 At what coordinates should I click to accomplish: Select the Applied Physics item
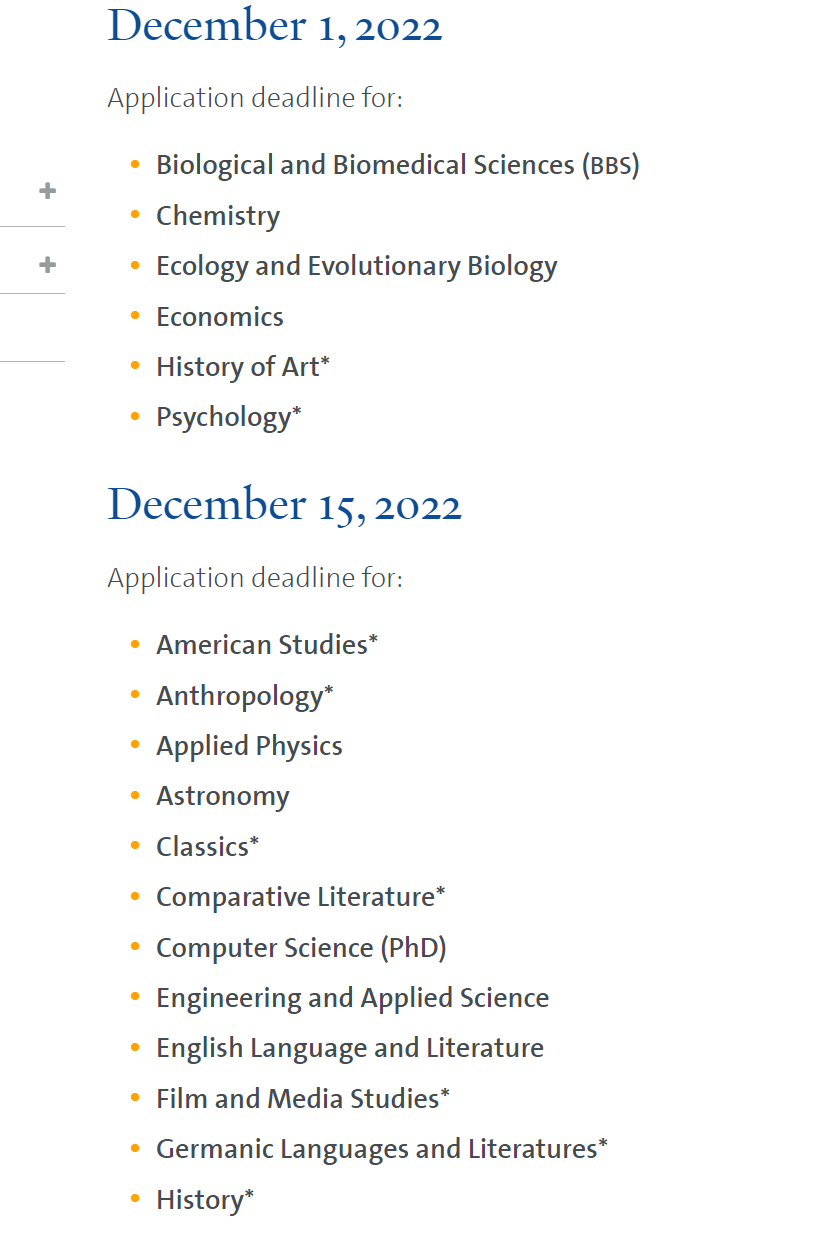click(249, 746)
